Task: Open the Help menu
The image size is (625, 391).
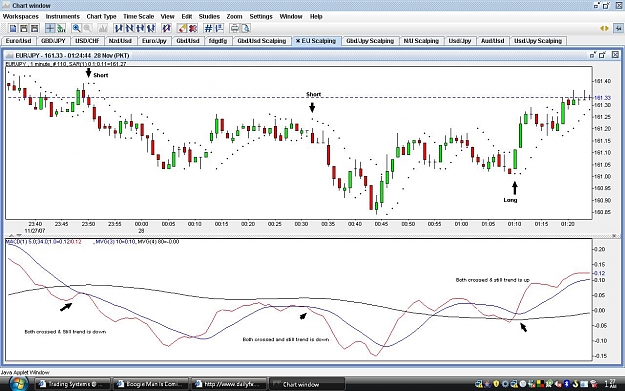Action: tap(316, 16)
